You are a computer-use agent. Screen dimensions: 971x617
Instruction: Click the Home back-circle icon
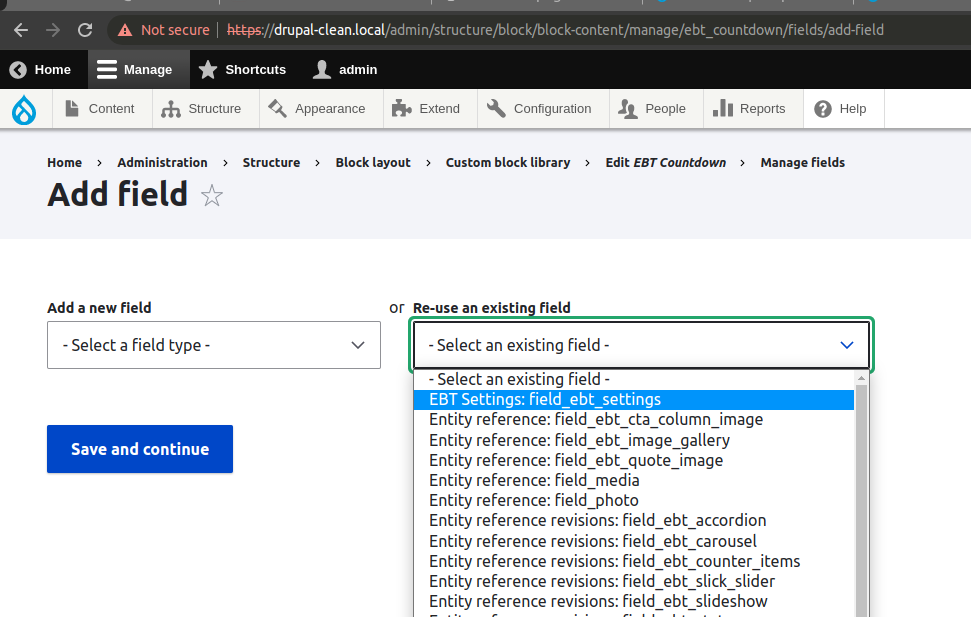pos(18,70)
